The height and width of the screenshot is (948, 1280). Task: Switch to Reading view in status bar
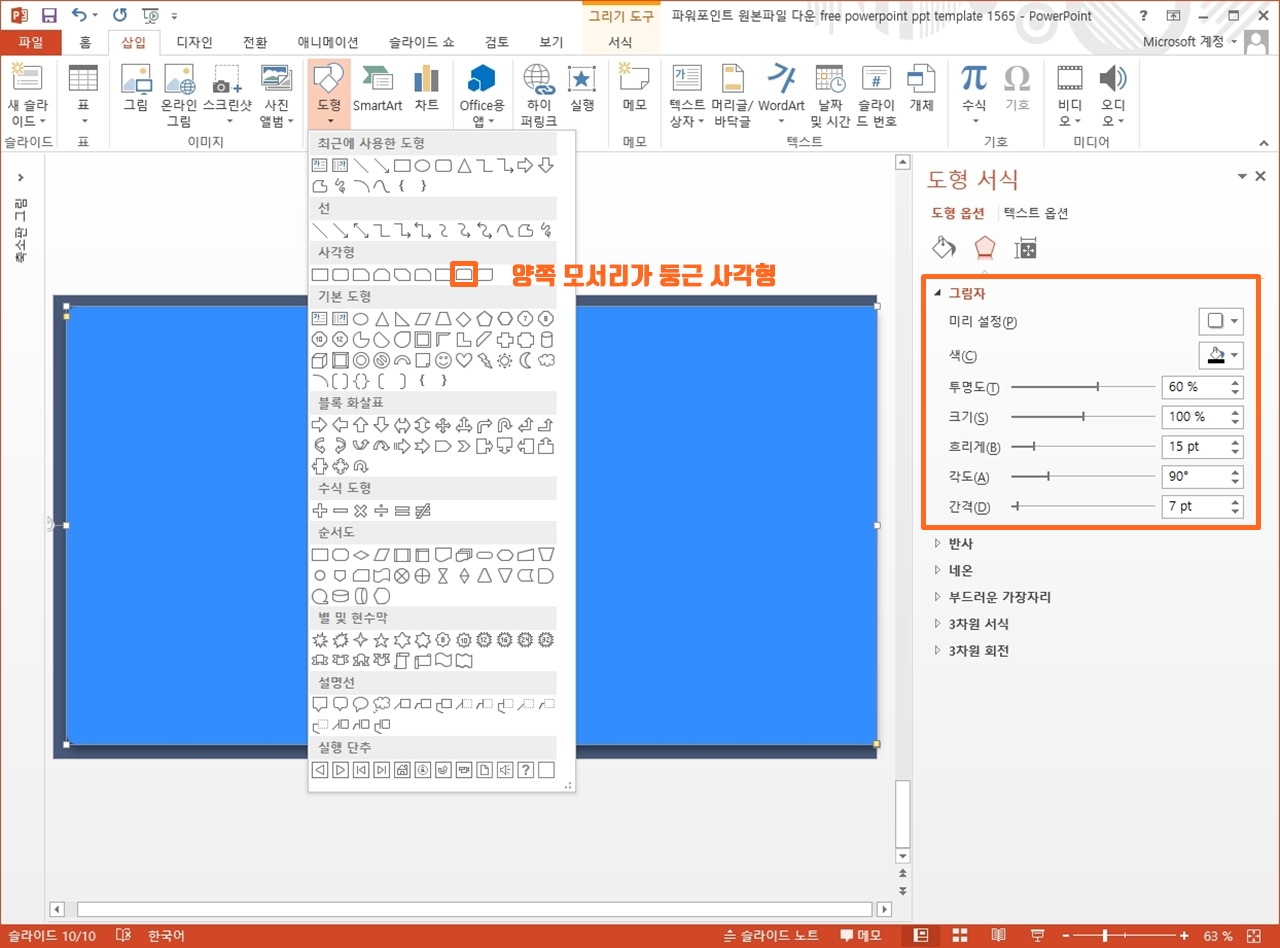[x=998, y=936]
